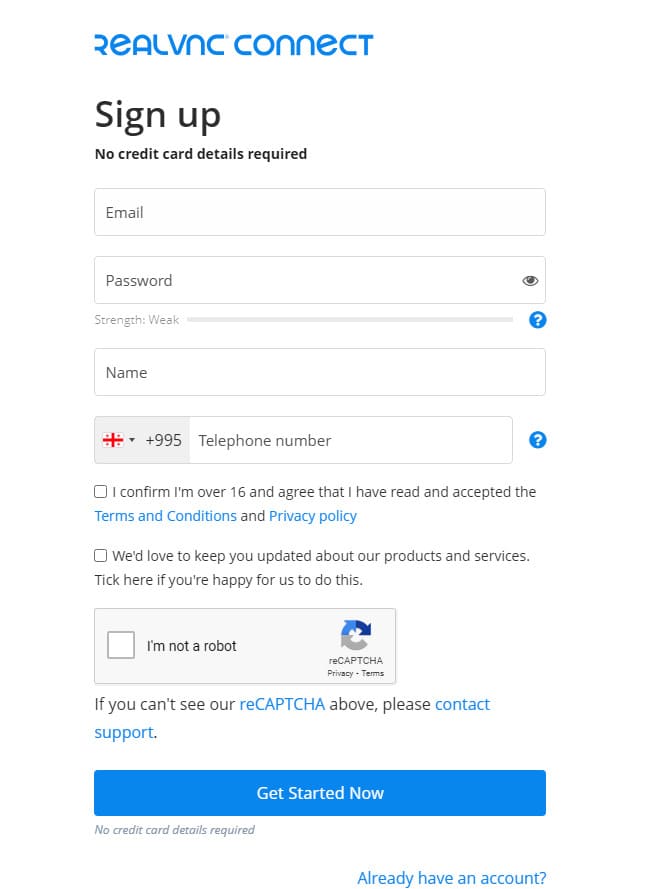Click the RealVNC Connect logo
The image size is (647, 889).
233,44
